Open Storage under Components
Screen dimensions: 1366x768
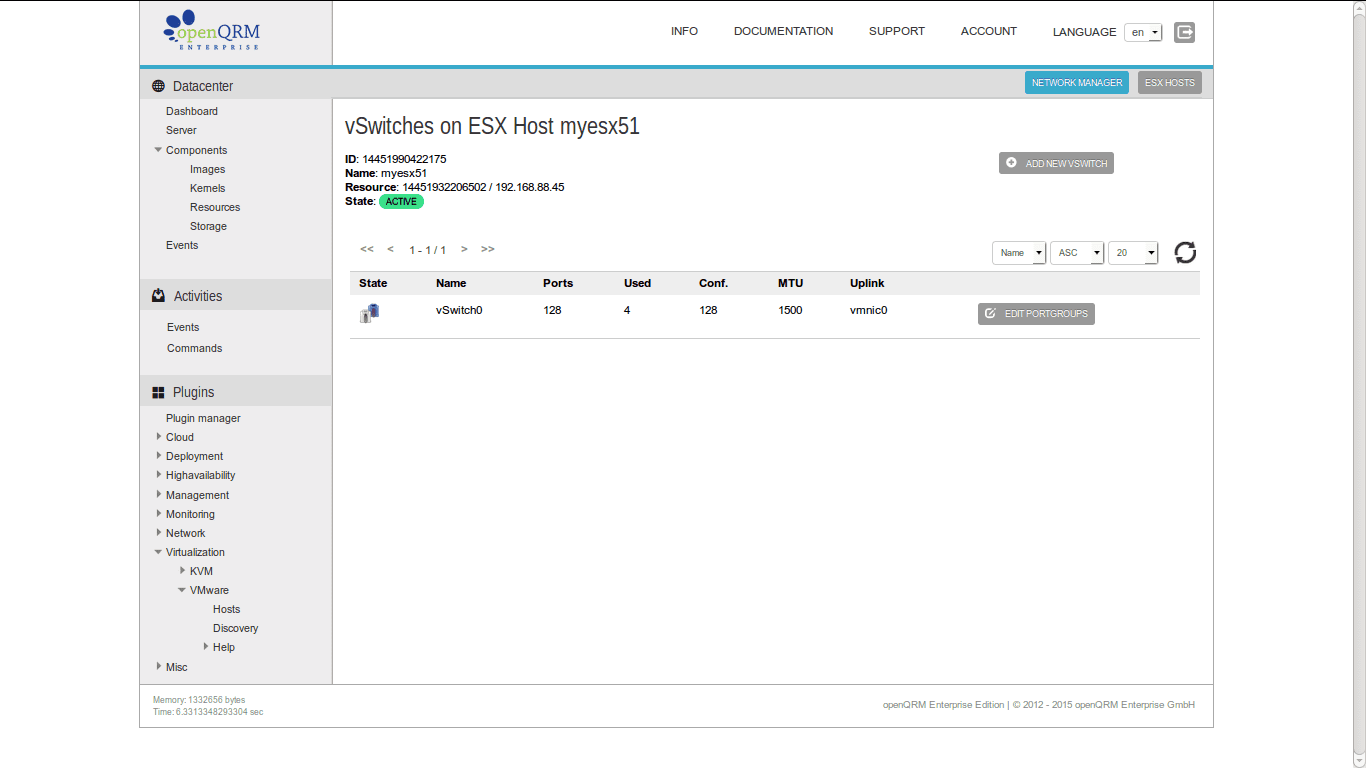[208, 226]
